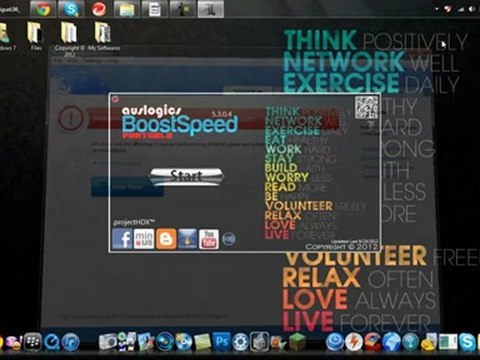480x360 pixels.
Task: Open the orange Blogger icon
Action: point(166,239)
